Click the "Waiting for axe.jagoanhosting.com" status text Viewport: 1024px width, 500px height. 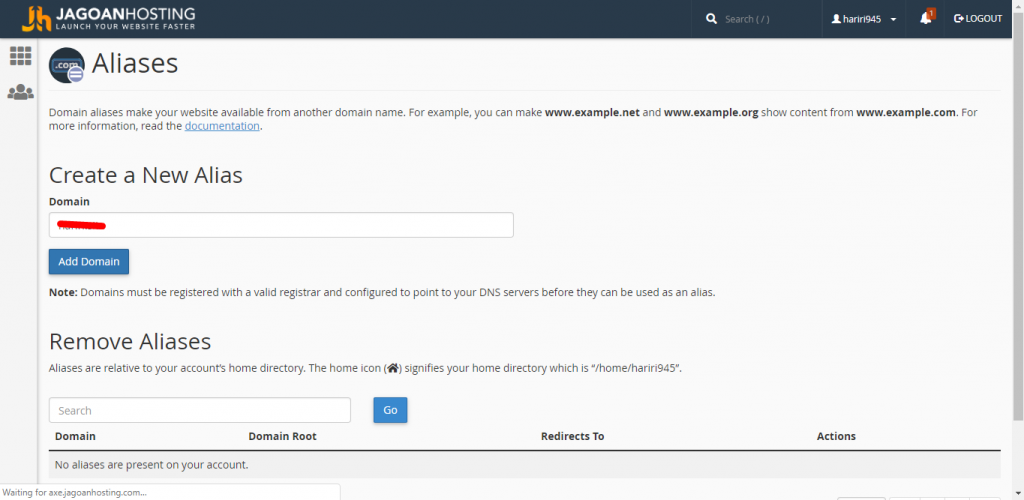coord(74,493)
